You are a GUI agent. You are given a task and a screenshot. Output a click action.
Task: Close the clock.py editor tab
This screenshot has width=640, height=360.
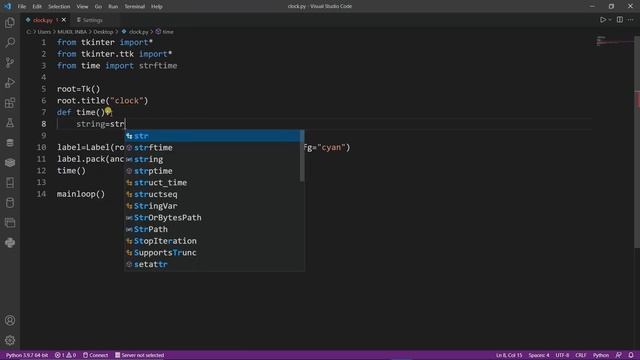click(x=64, y=20)
